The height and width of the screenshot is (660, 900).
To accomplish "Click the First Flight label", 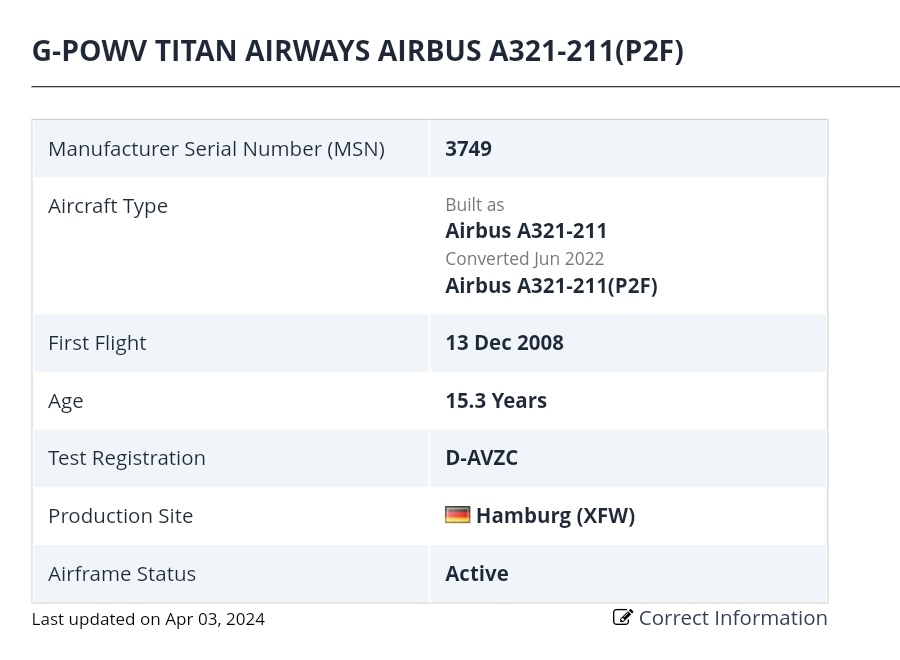I will 97,343.
